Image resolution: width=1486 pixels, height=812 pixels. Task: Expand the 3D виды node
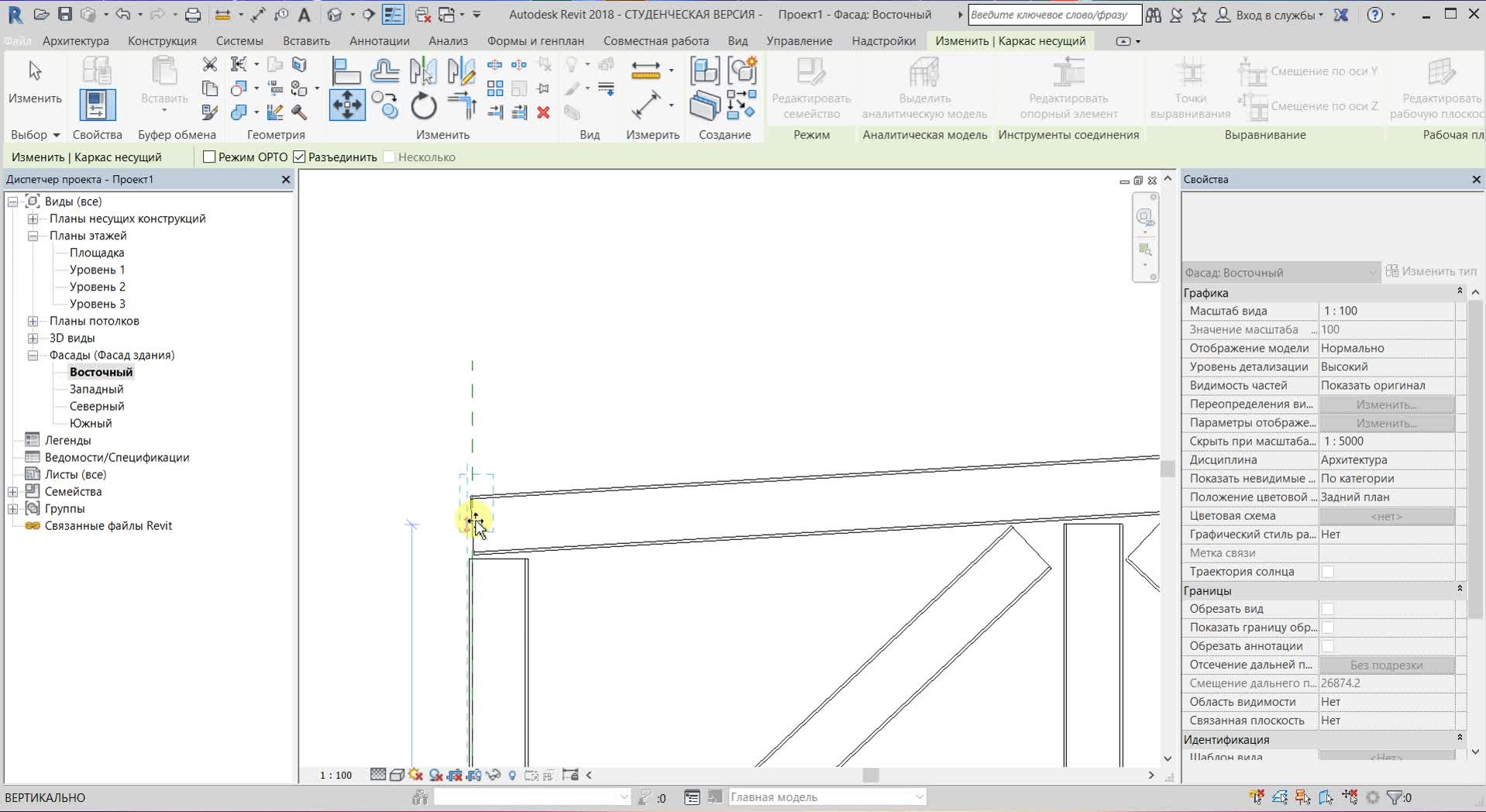pyautogui.click(x=33, y=338)
